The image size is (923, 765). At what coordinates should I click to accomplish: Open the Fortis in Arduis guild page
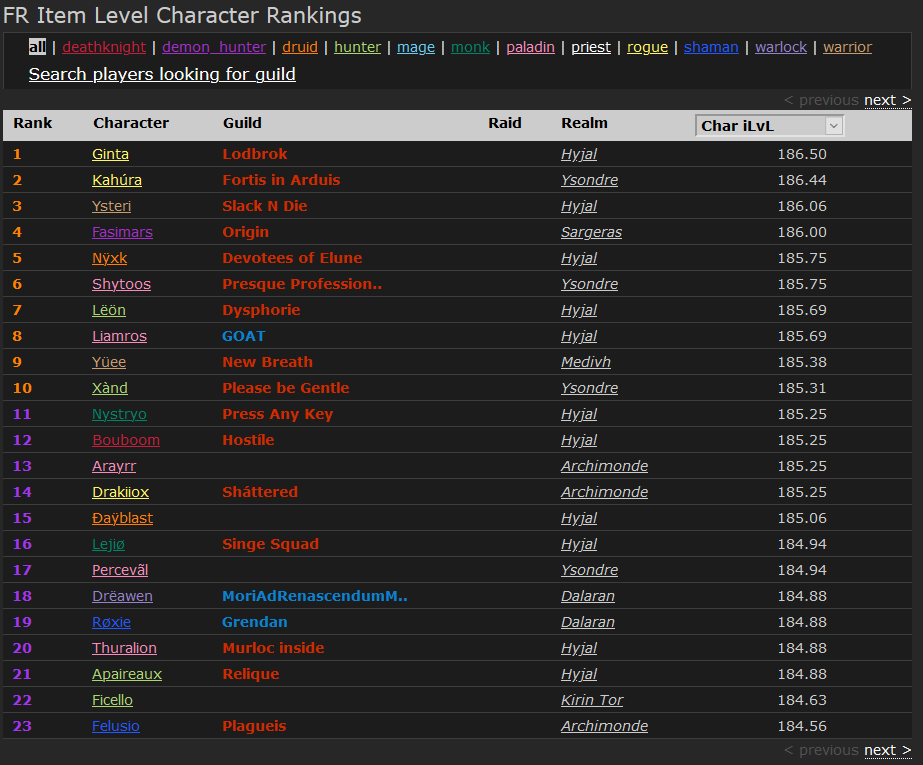pos(281,180)
